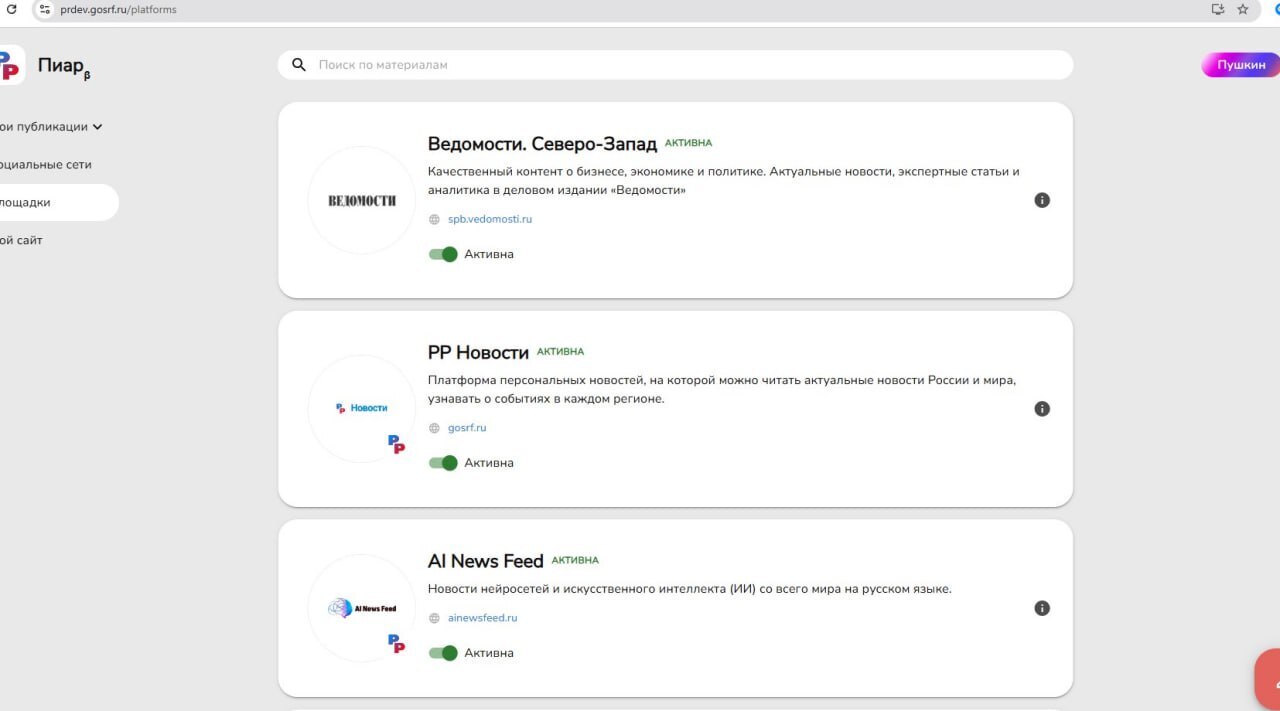
Task: Click АКТИВНА badge next to PP Новости
Action: click(x=560, y=352)
